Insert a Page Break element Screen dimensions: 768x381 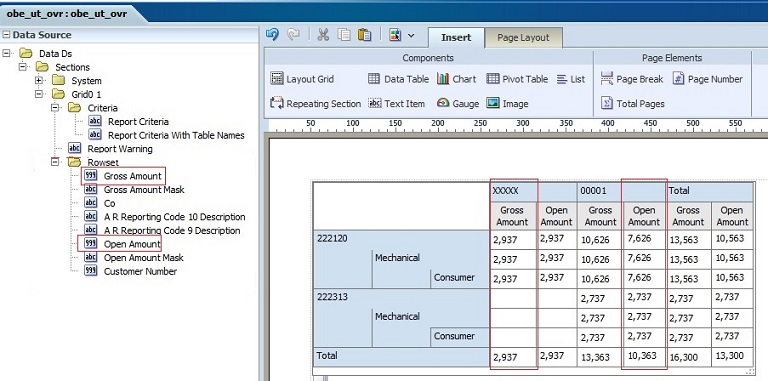point(632,79)
